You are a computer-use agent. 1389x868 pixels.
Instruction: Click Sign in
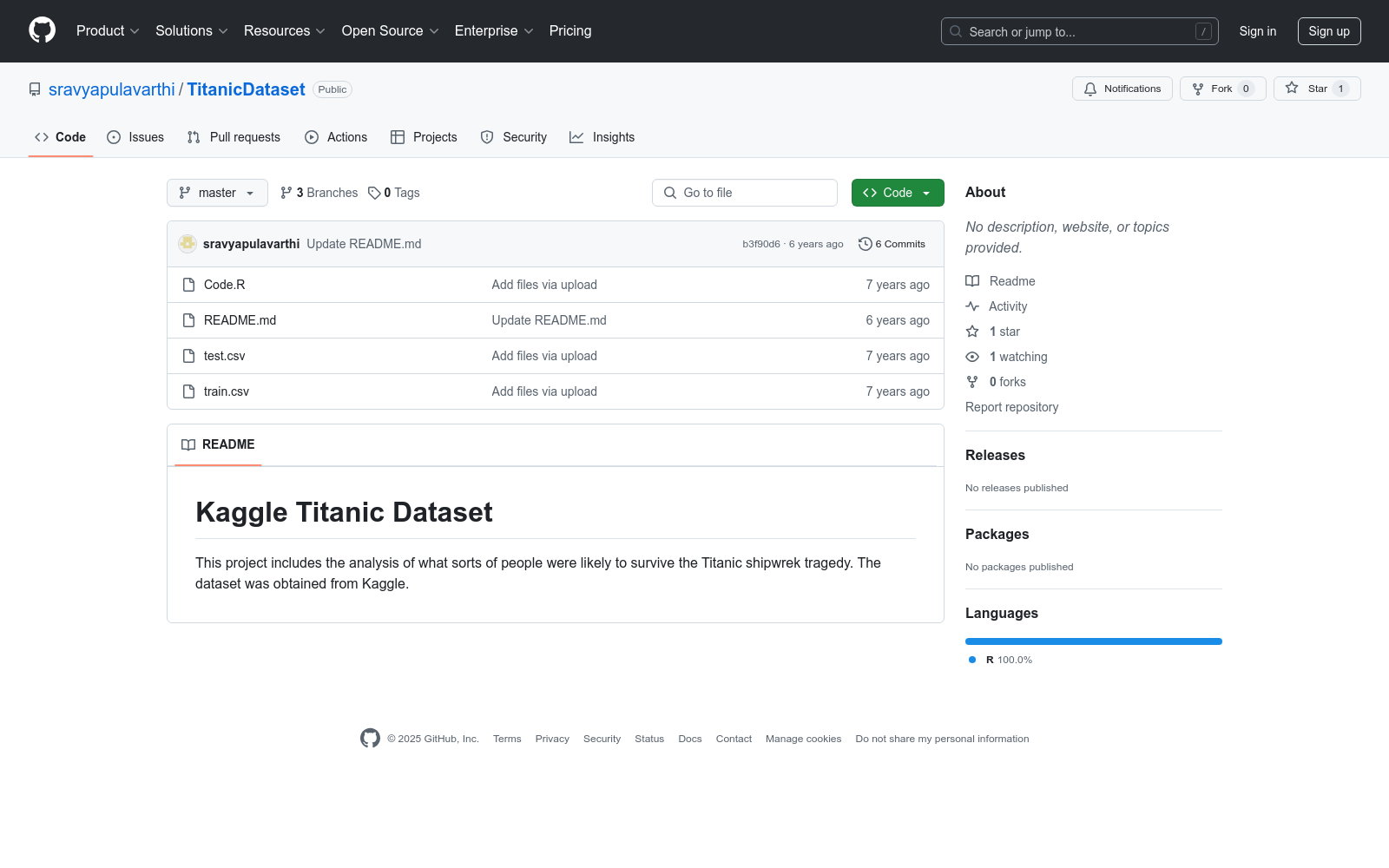(1258, 31)
